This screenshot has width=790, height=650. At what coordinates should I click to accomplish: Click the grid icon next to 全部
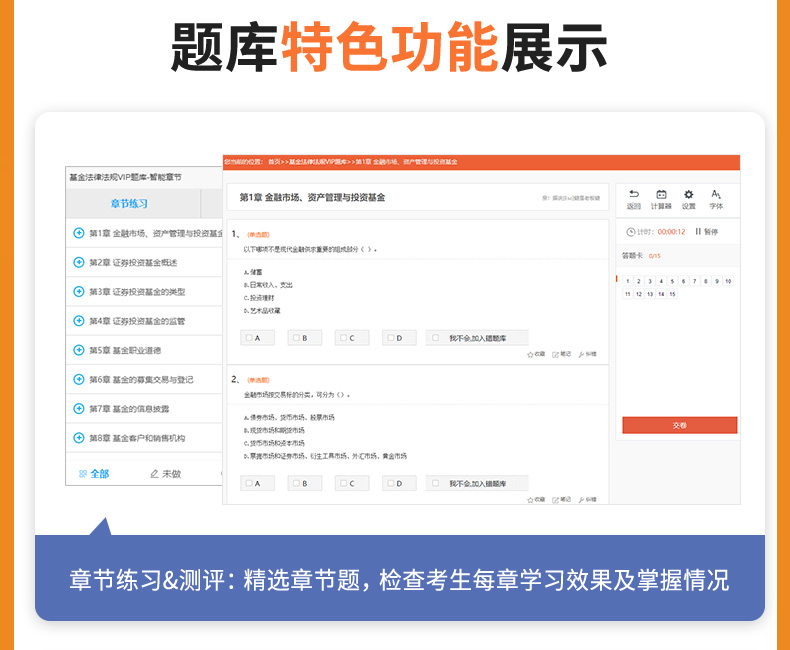click(83, 474)
